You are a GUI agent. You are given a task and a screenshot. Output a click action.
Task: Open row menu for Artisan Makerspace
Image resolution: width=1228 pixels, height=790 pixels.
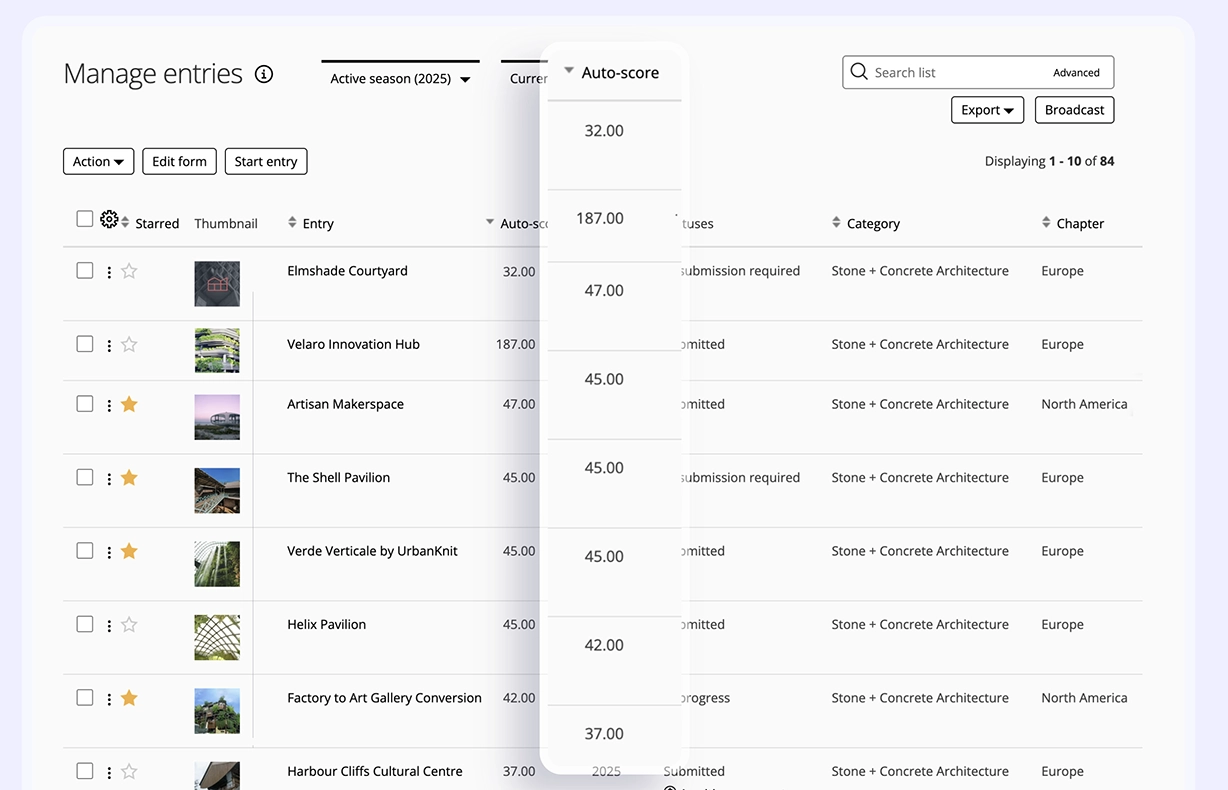109,405
